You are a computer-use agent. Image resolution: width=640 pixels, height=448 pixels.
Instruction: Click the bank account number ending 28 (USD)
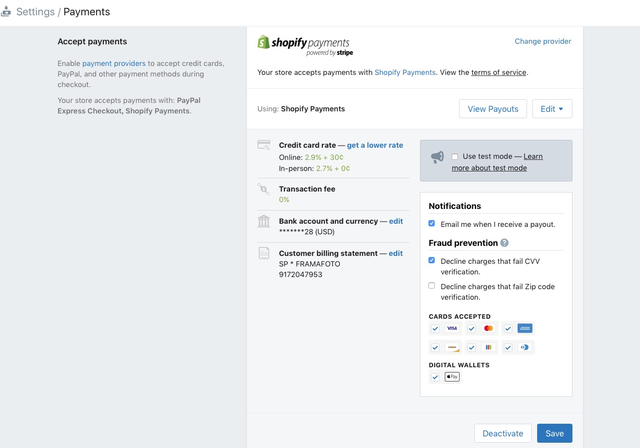point(307,232)
